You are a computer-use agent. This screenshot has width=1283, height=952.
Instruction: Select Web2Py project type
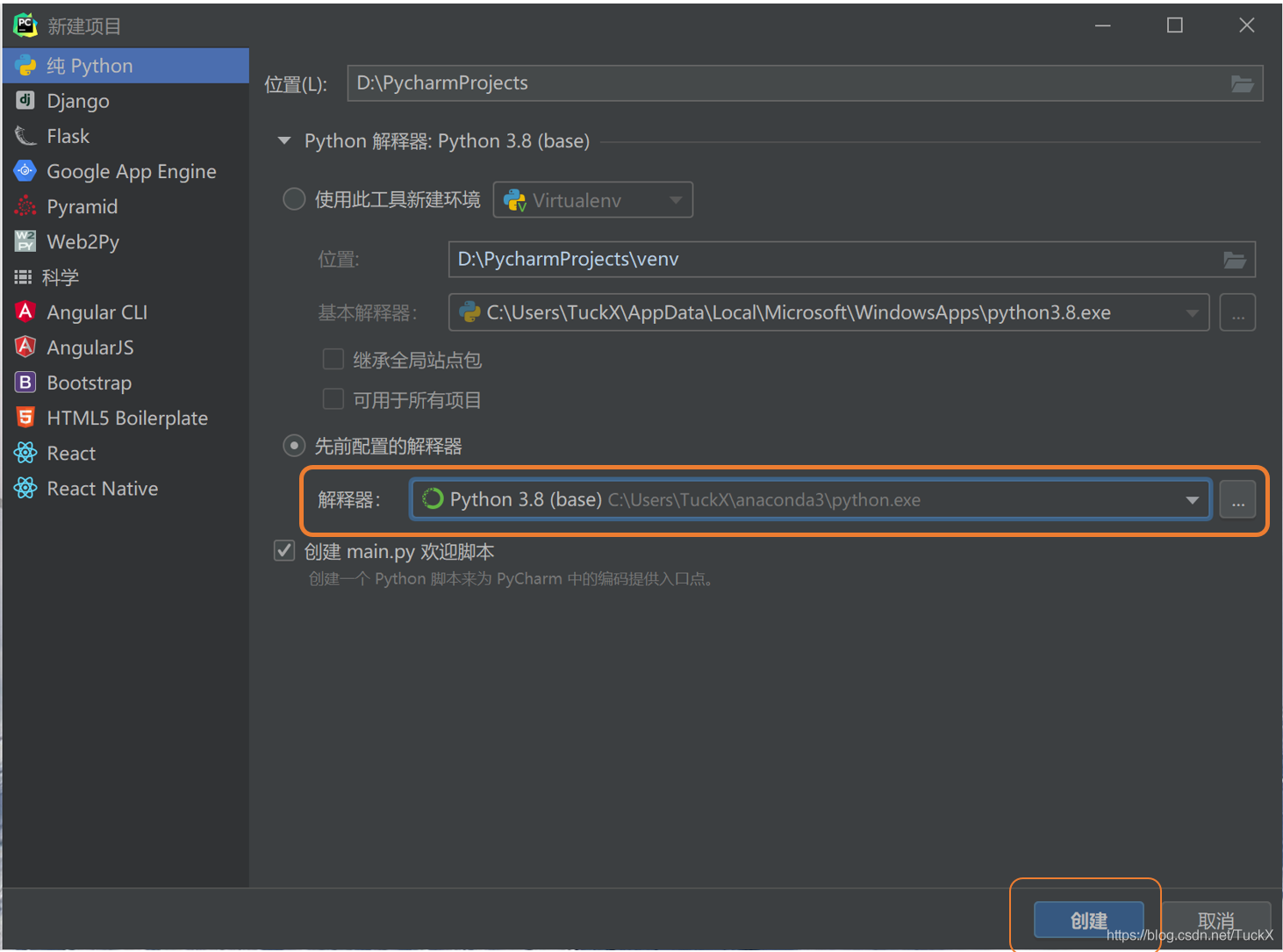pyautogui.click(x=125, y=241)
